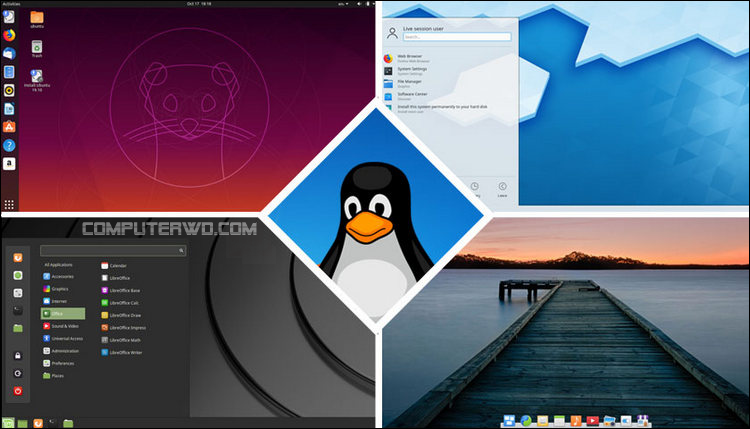This screenshot has width=750, height=429.
Task: Click the Leave tab in KDE launcher
Action: 502,189
